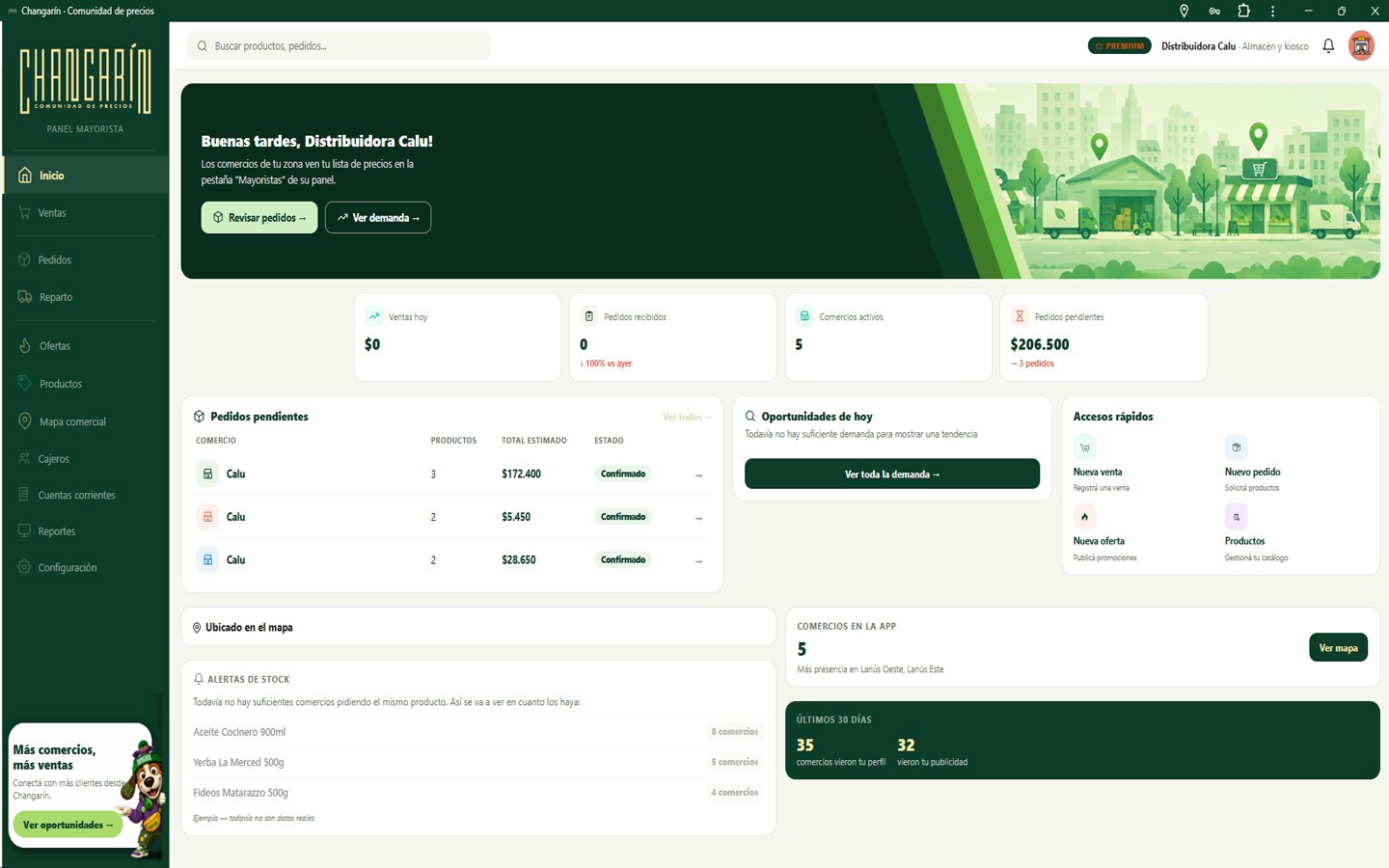1389x868 pixels.
Task: Open Cuentas corrientes in the sidebar
Action: coord(86,495)
